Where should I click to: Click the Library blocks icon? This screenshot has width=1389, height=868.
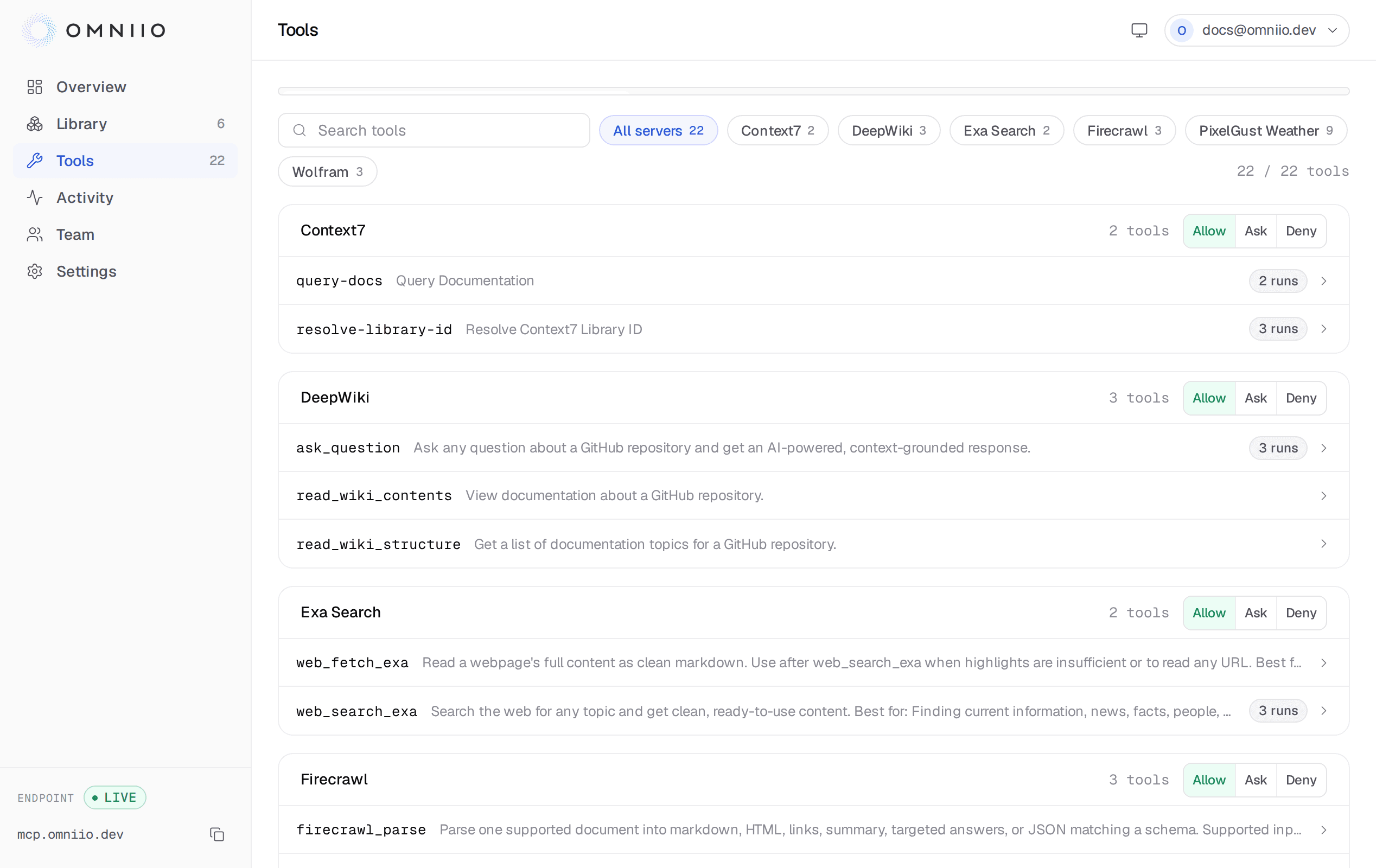tap(35, 124)
